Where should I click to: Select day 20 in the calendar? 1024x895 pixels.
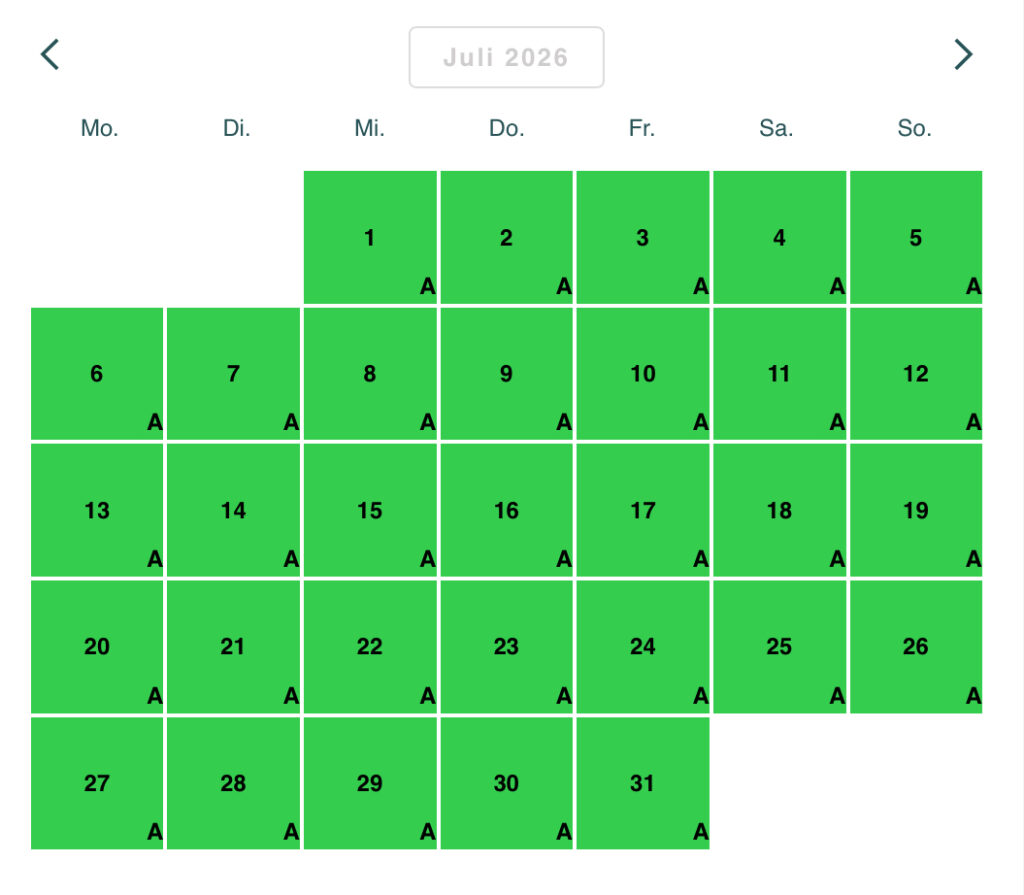click(x=97, y=646)
